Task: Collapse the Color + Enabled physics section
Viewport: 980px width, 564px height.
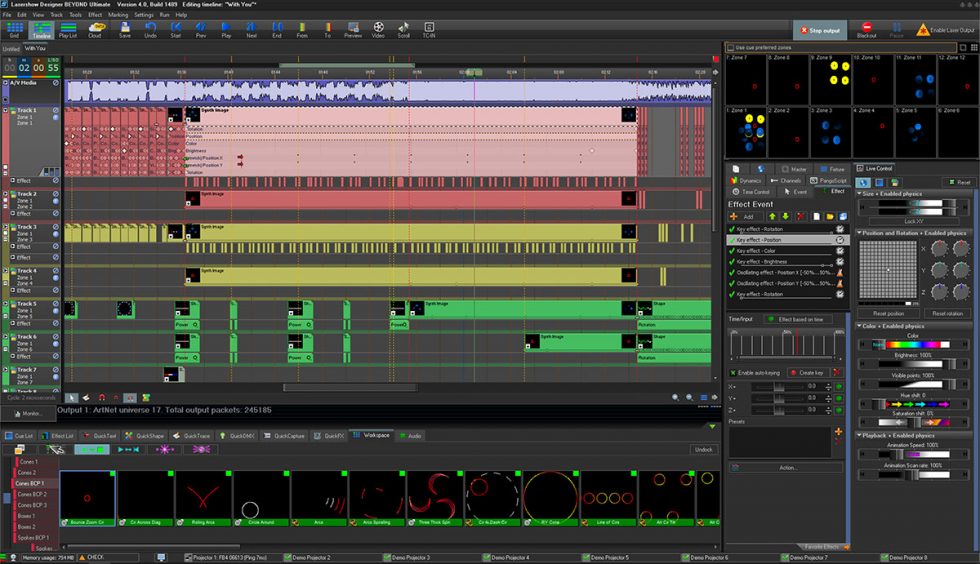Action: click(x=859, y=326)
